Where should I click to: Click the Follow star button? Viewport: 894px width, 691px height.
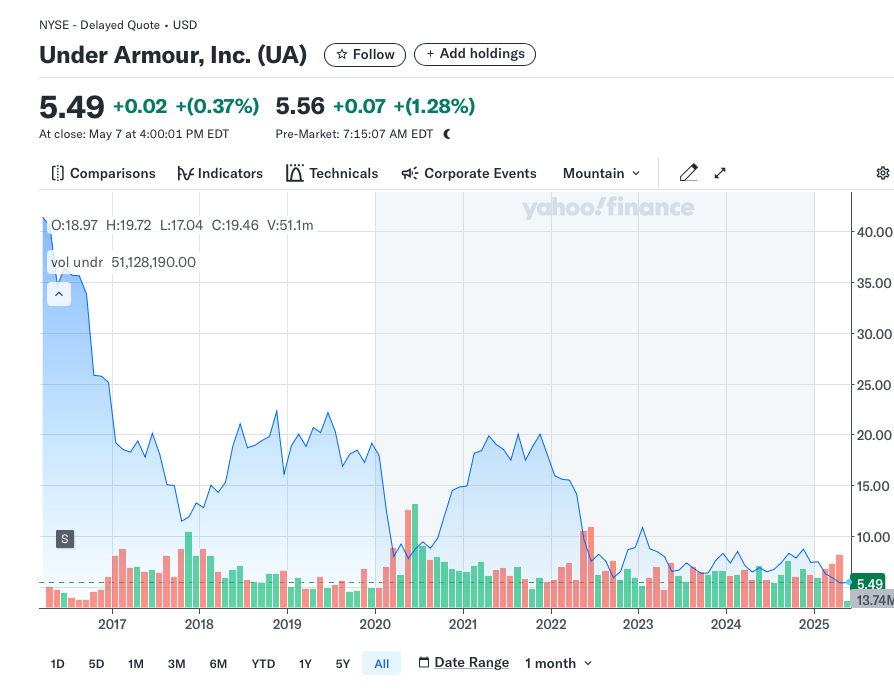point(365,55)
